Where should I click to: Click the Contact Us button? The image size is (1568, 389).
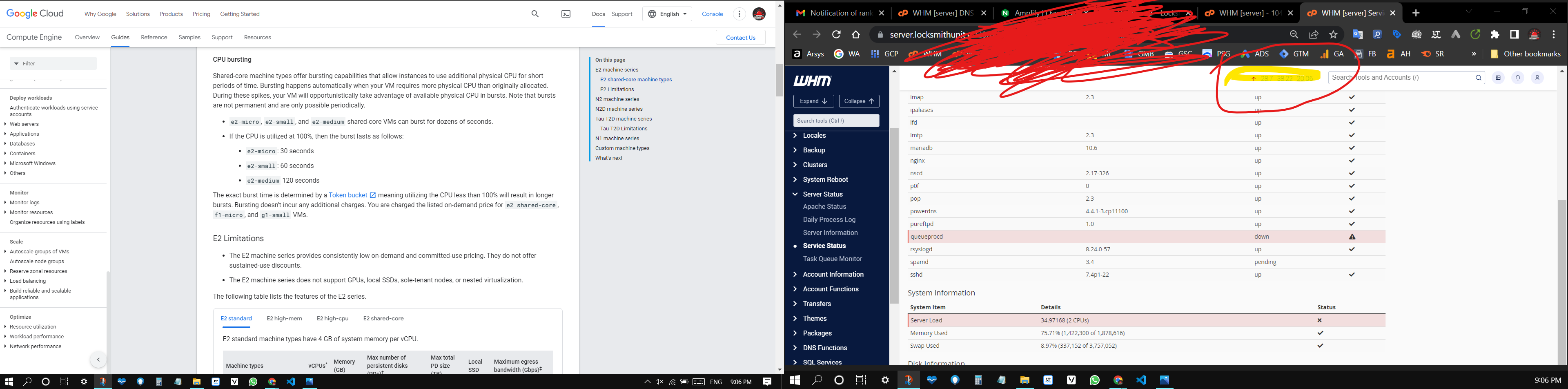coord(740,38)
